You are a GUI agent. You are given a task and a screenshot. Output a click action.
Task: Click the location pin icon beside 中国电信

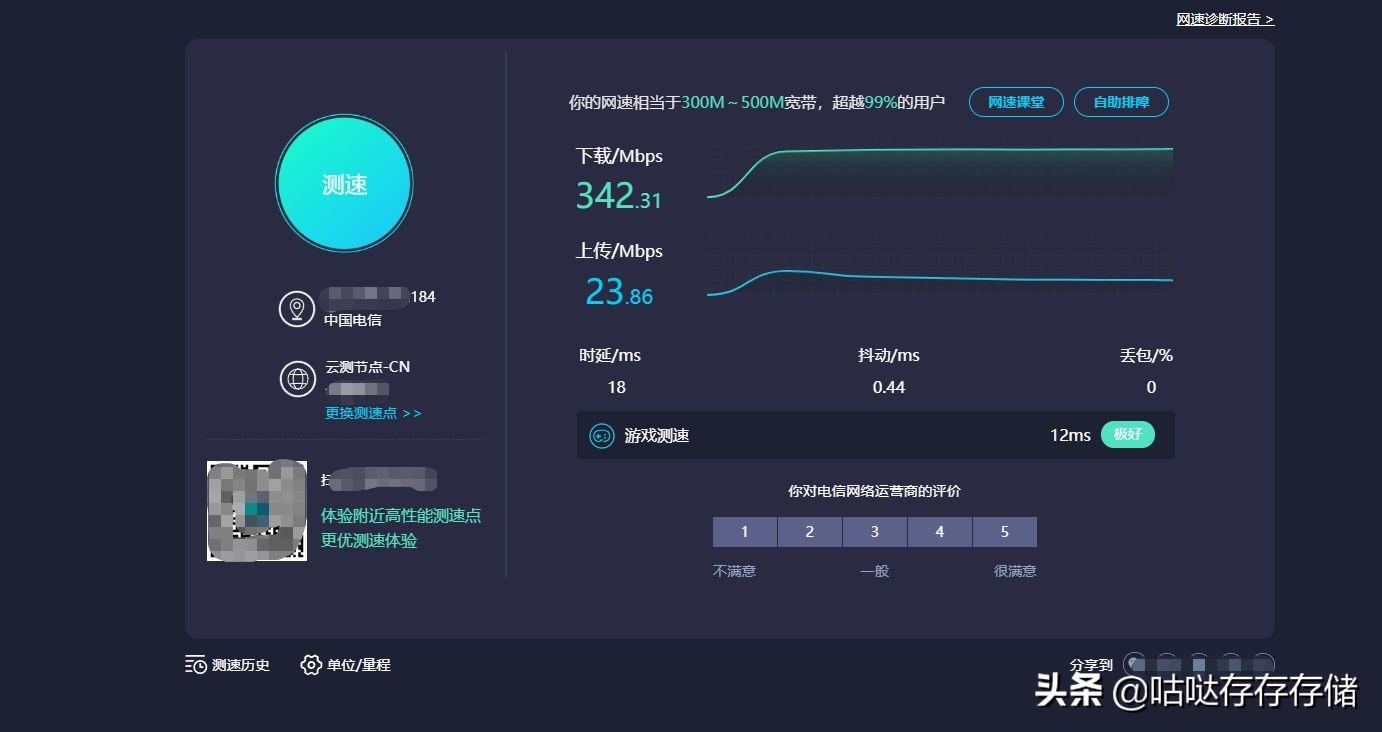tap(297, 309)
